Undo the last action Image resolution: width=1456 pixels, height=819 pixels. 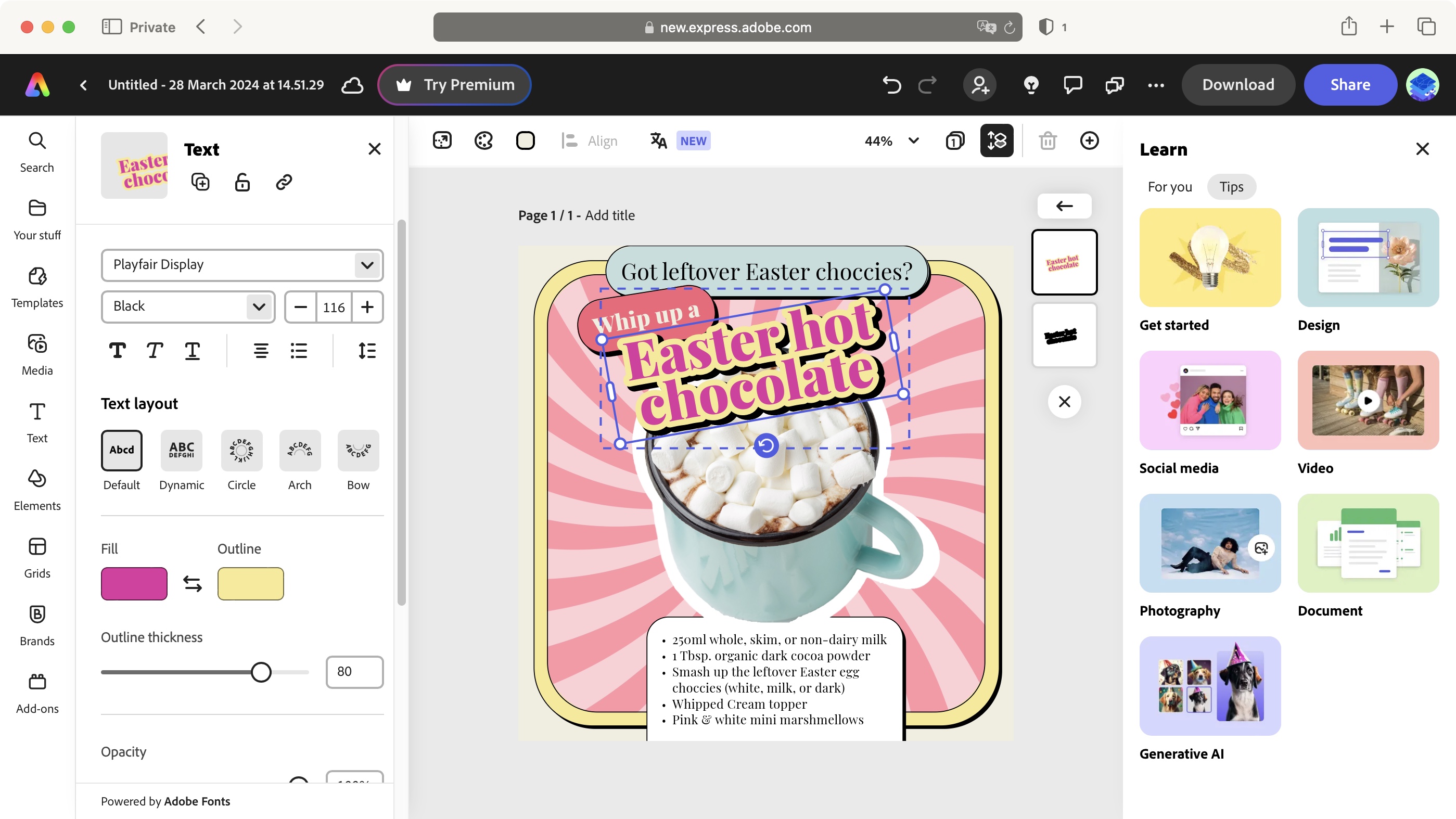click(891, 85)
